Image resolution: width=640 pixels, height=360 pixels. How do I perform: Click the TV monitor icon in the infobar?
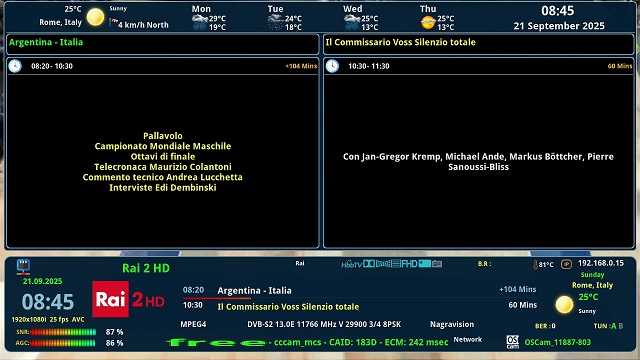tap(23, 267)
